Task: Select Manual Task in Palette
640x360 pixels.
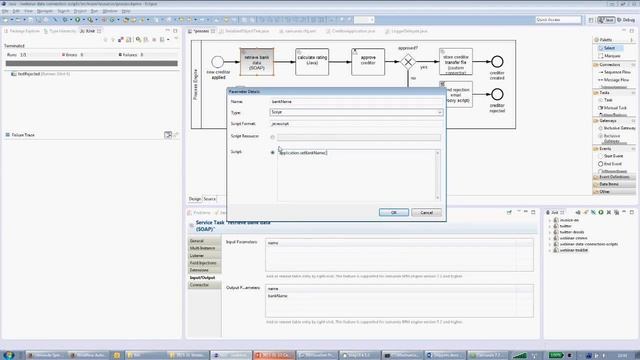Action: pyautogui.click(x=612, y=108)
